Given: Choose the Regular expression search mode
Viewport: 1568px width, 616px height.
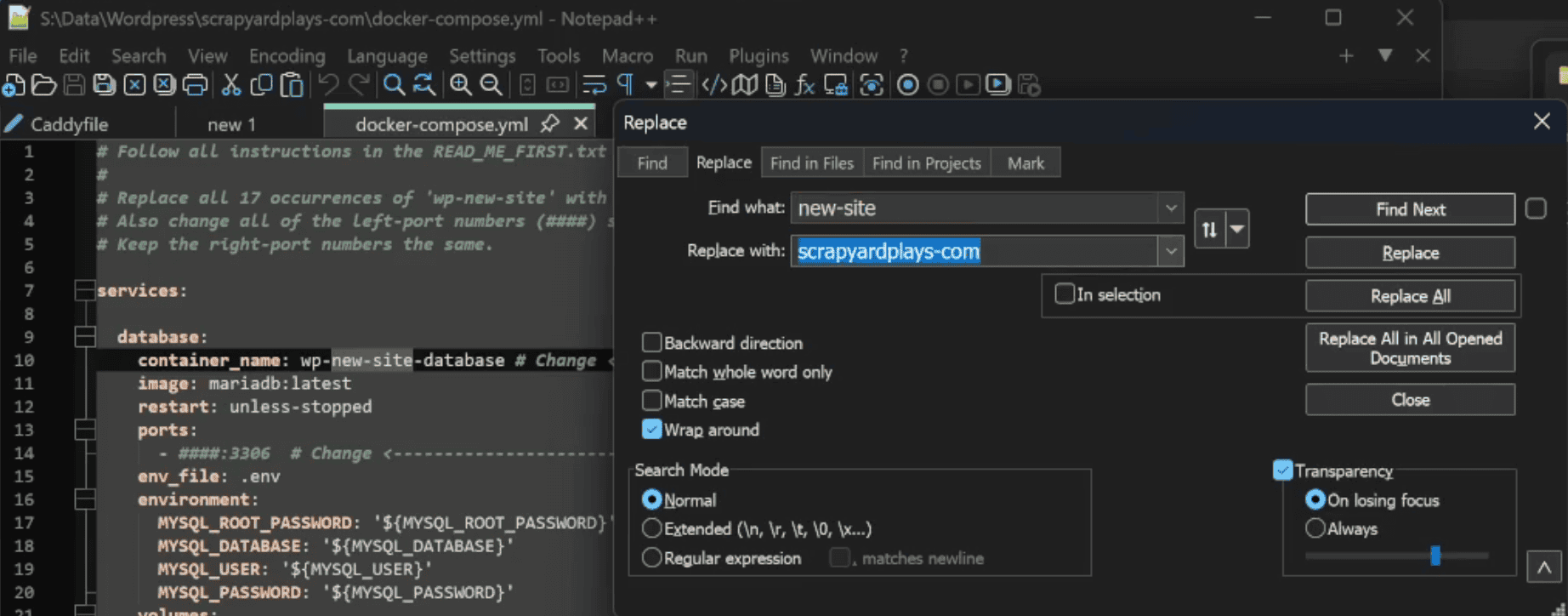Looking at the screenshot, I should click(651, 557).
